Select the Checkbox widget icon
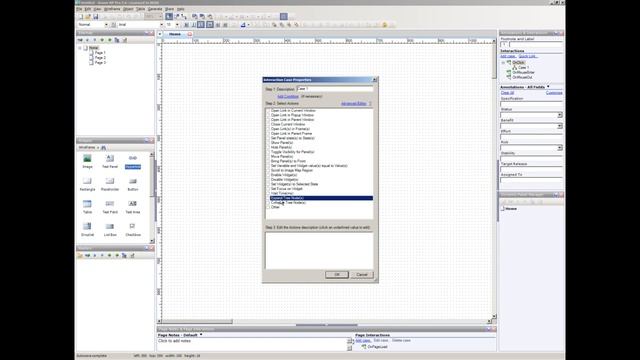Image resolution: width=640 pixels, height=360 pixels. pos(133,226)
